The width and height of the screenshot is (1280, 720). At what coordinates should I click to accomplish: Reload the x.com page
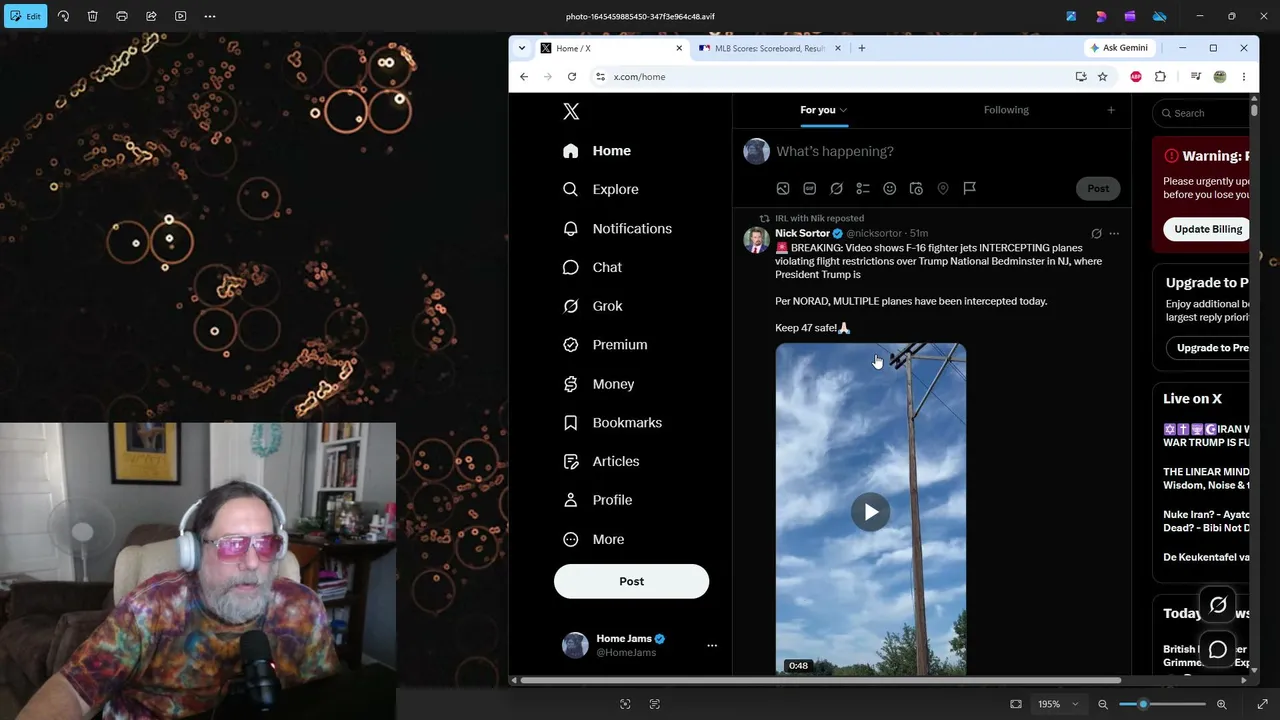(x=571, y=77)
